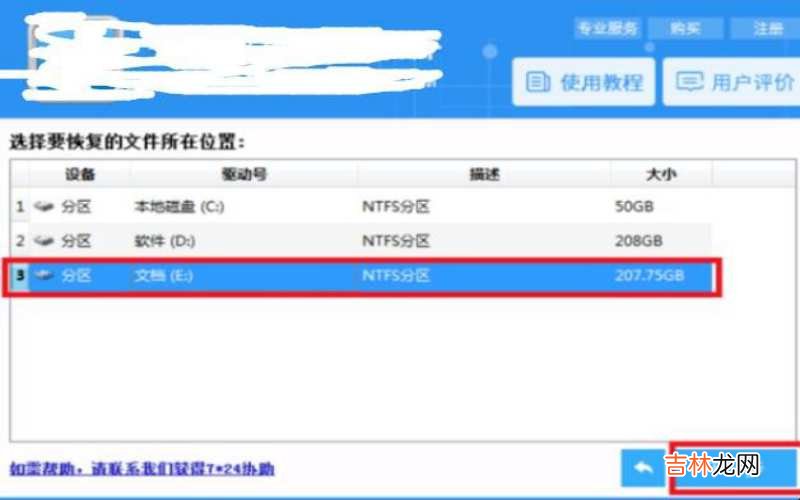Select the 文档 (E:) 207.75GB row
The width and height of the screenshot is (800, 500).
361,276
